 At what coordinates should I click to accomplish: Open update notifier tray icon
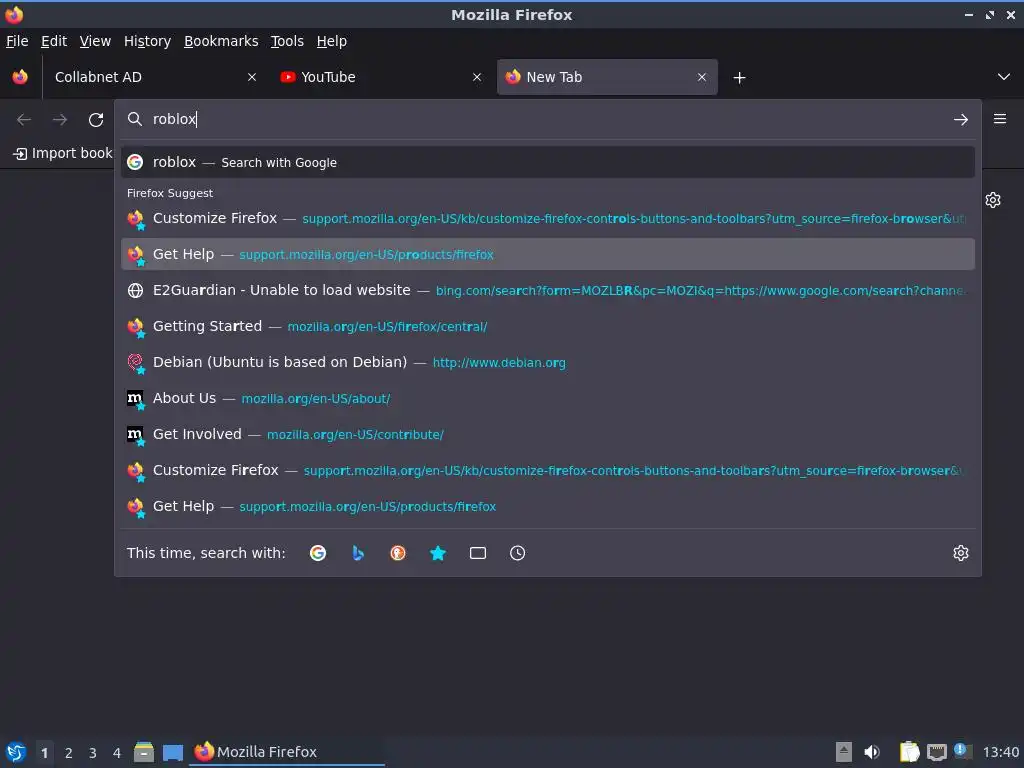tap(963, 751)
